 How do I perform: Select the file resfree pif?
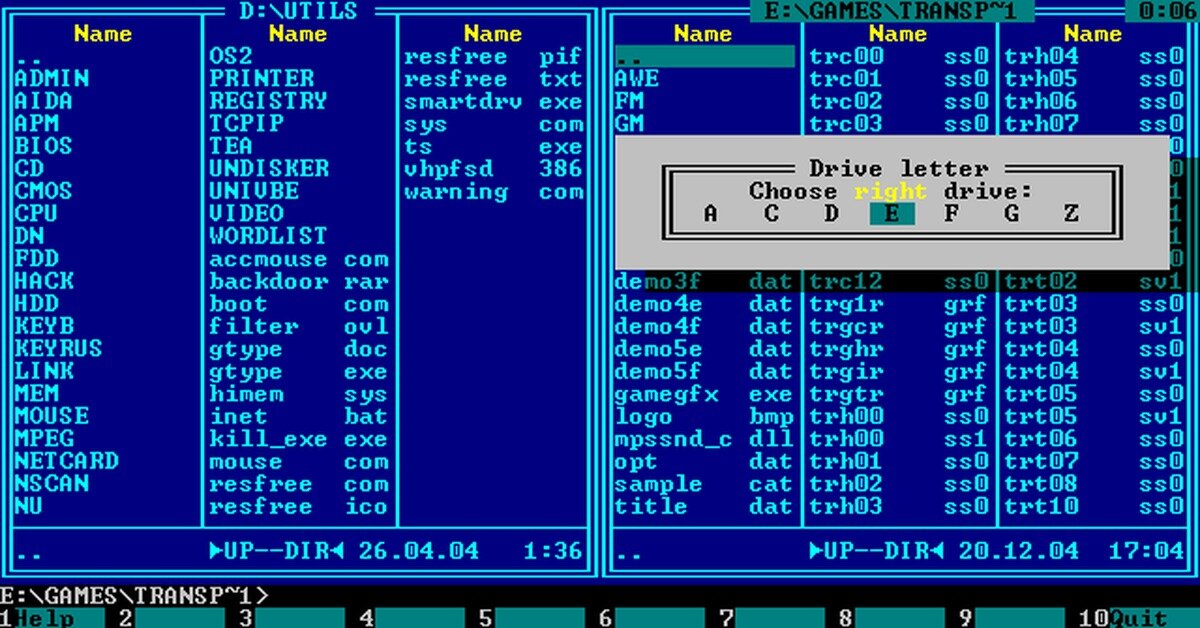(x=493, y=56)
